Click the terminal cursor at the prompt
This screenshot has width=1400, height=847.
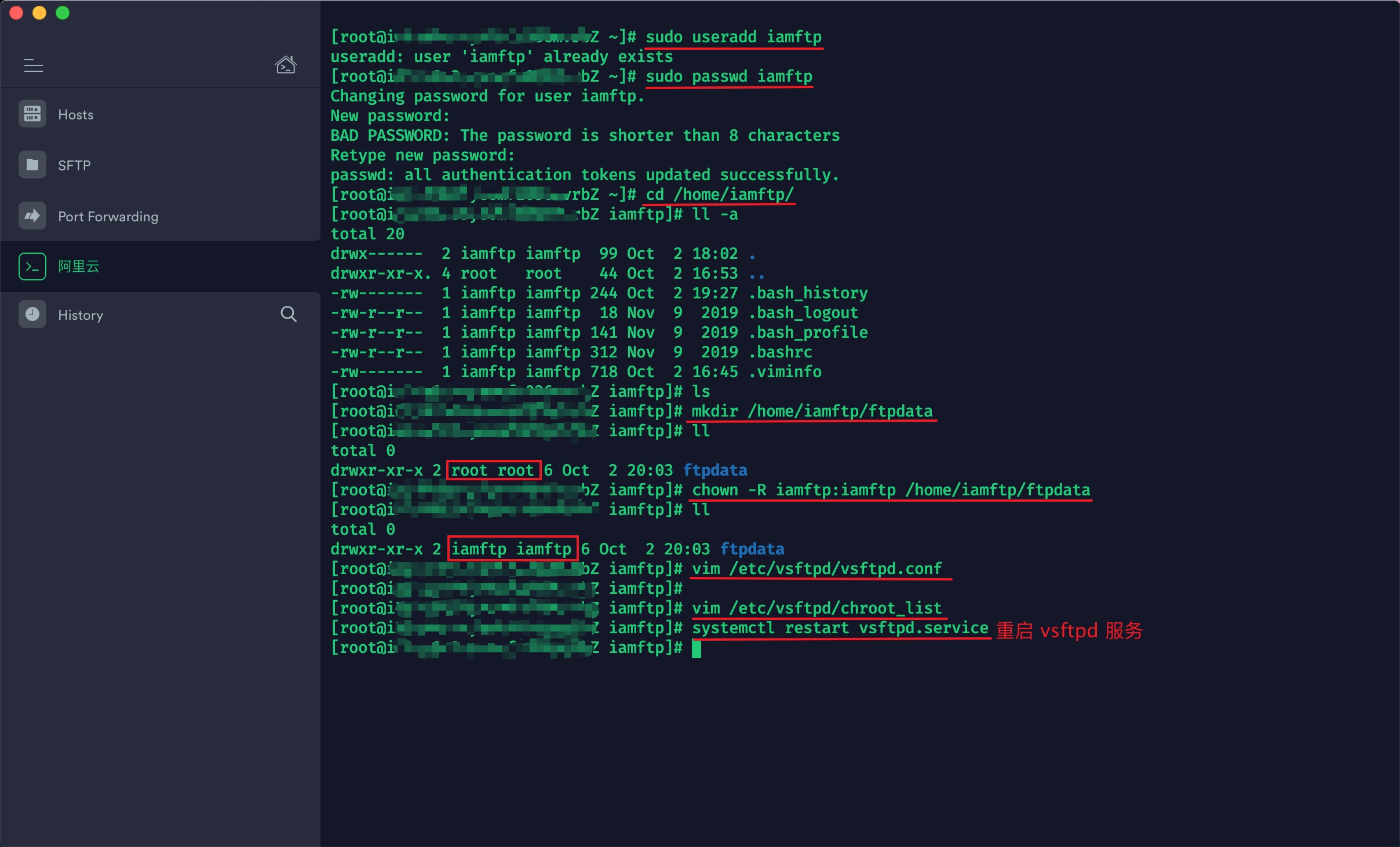click(697, 648)
